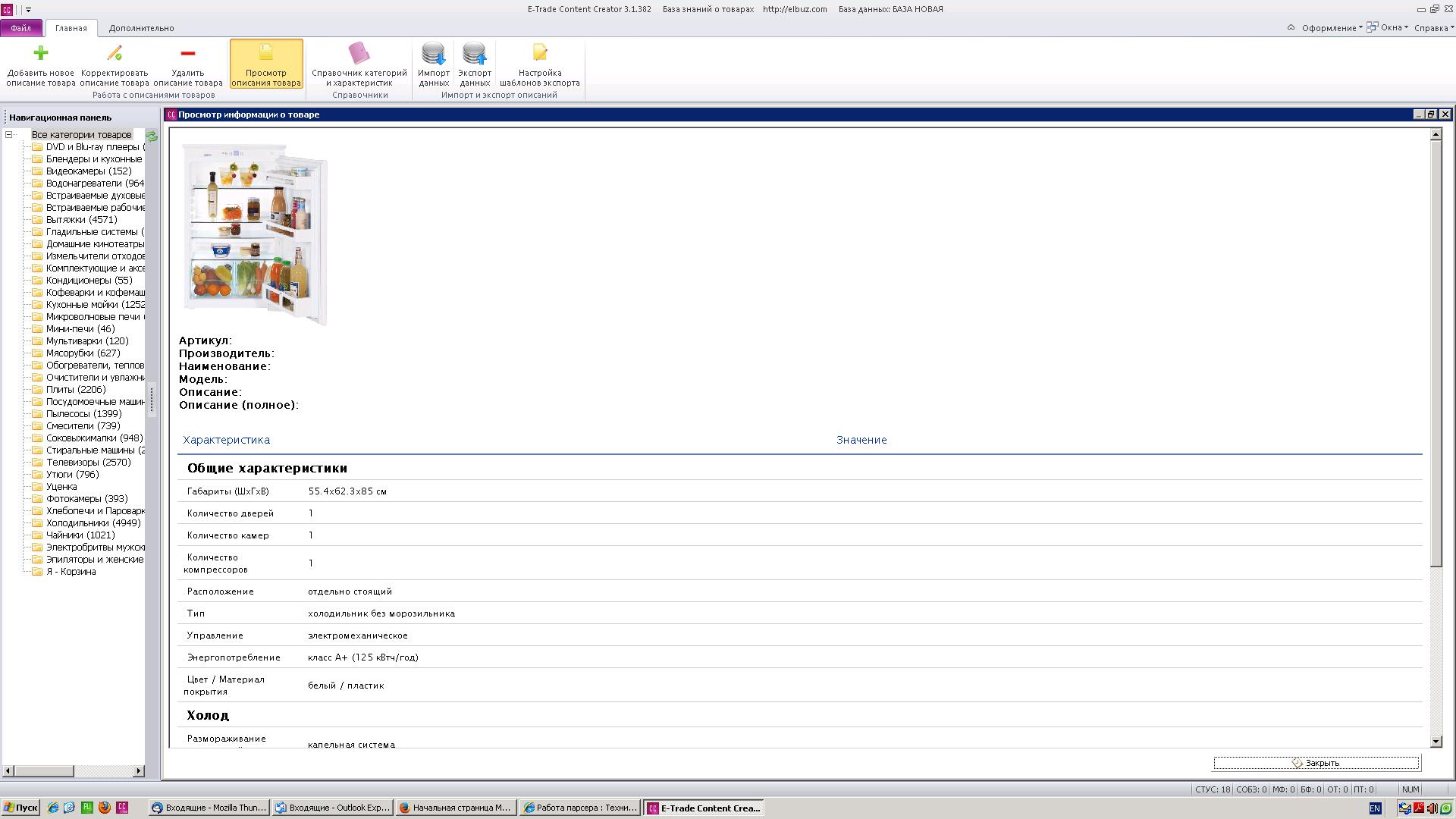
Task: Open Импорт данных
Action: point(434,64)
